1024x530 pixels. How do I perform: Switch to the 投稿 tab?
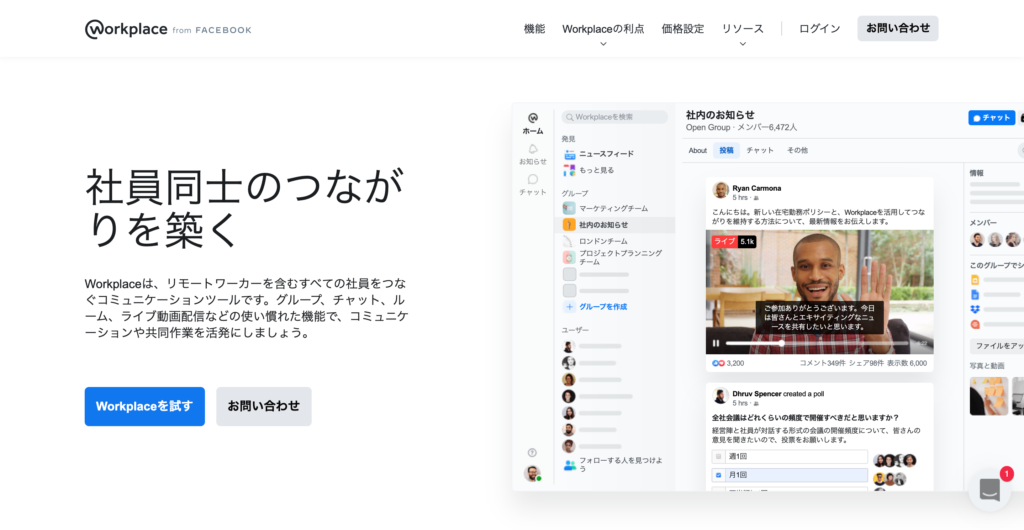(x=726, y=151)
